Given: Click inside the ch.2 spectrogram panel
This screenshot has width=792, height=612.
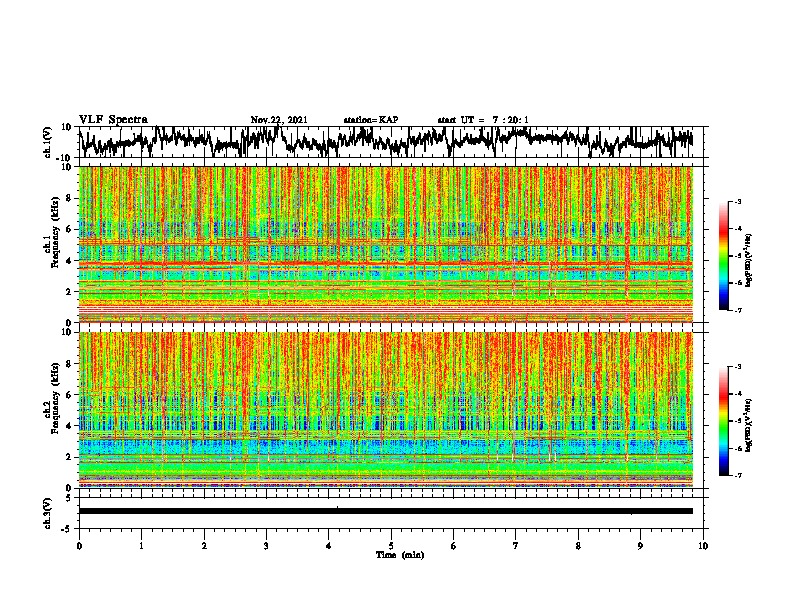Looking at the screenshot, I should 385,410.
